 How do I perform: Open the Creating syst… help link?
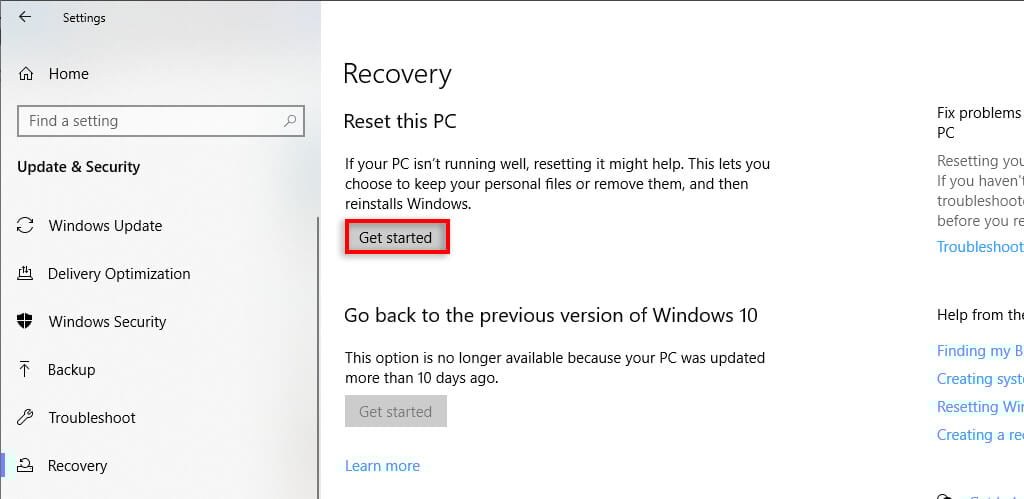click(x=980, y=379)
